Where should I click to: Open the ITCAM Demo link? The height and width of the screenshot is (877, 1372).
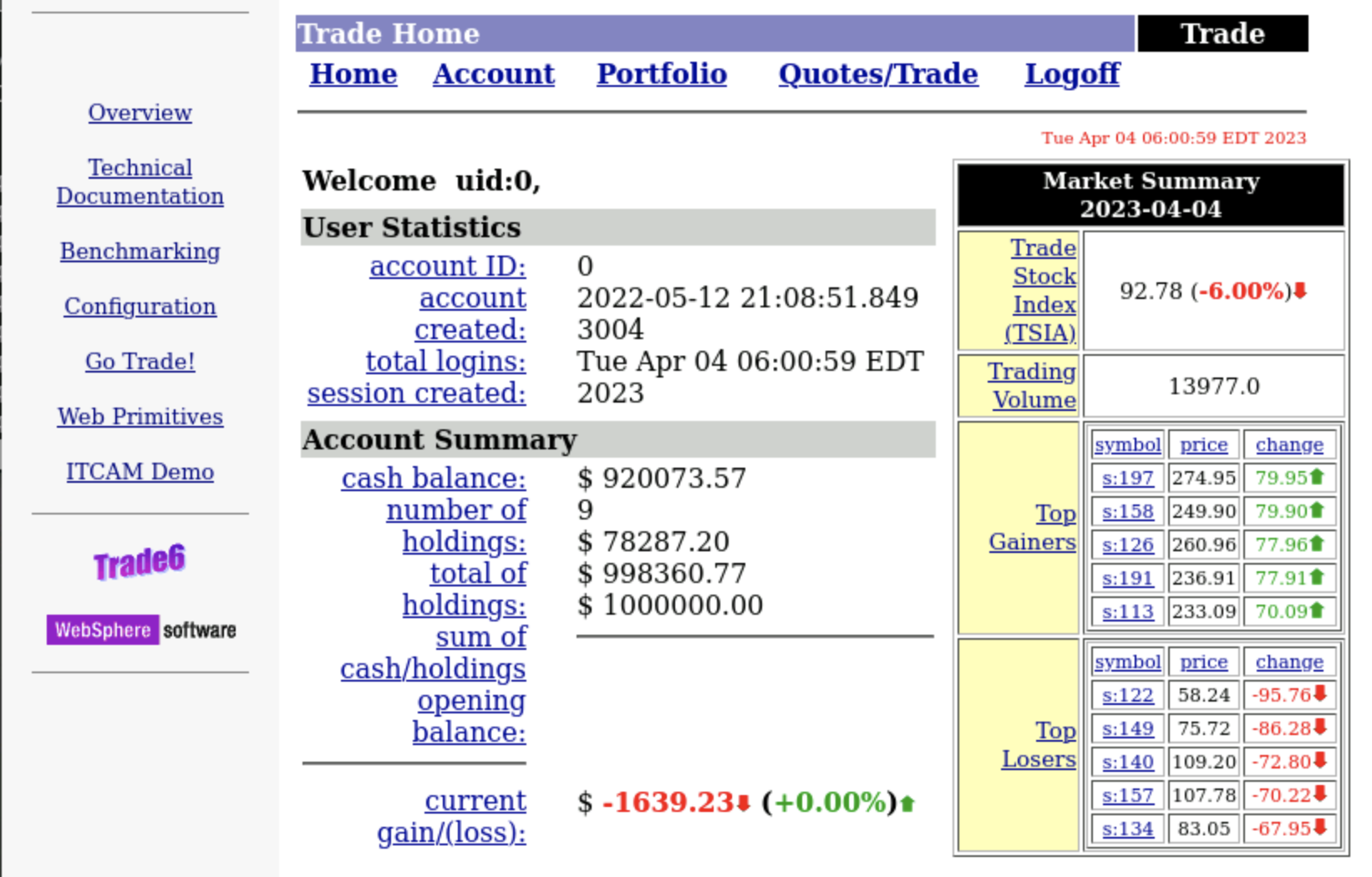tap(140, 472)
